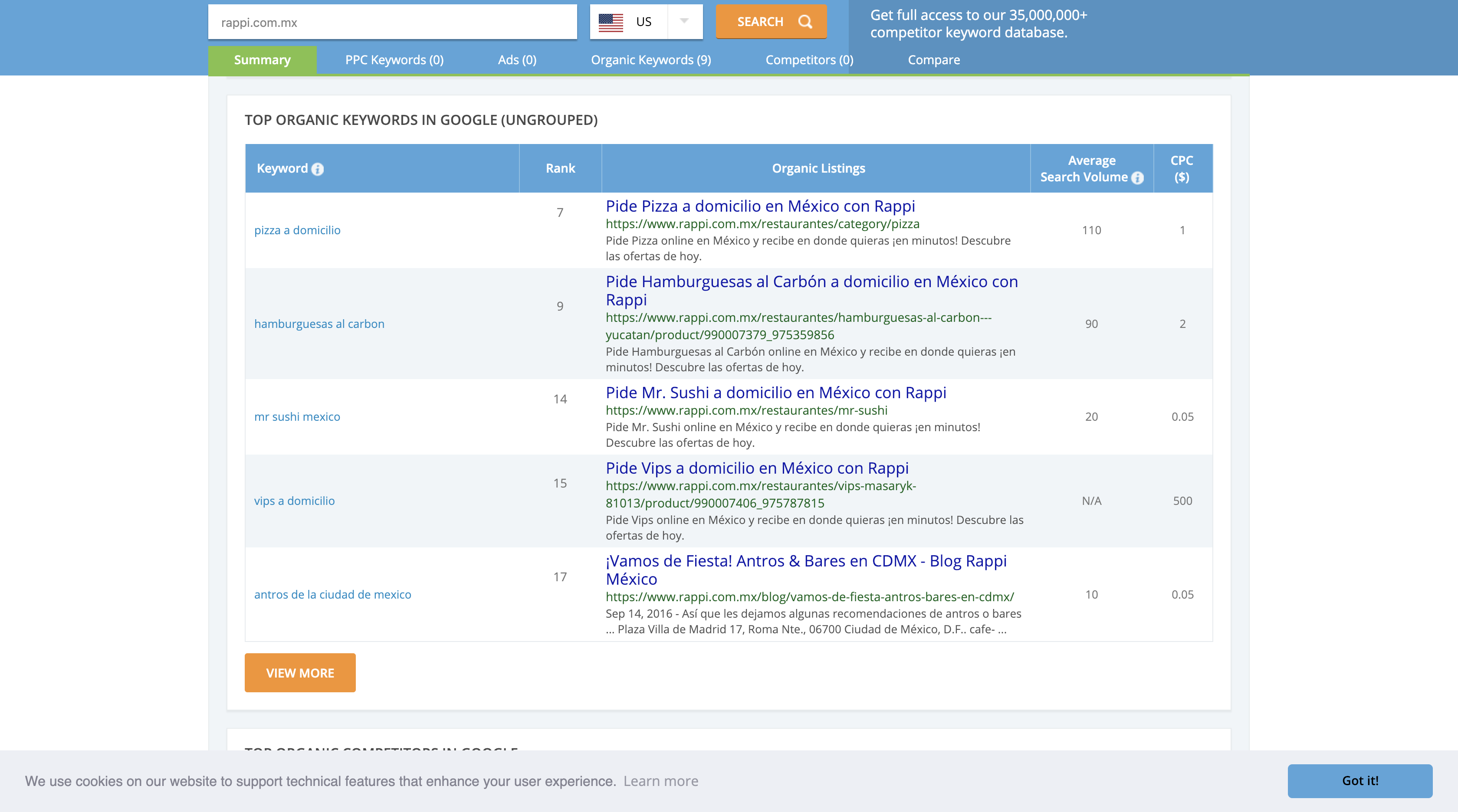The height and width of the screenshot is (812, 1458).
Task: Click search volume value 110
Action: pos(1091,230)
